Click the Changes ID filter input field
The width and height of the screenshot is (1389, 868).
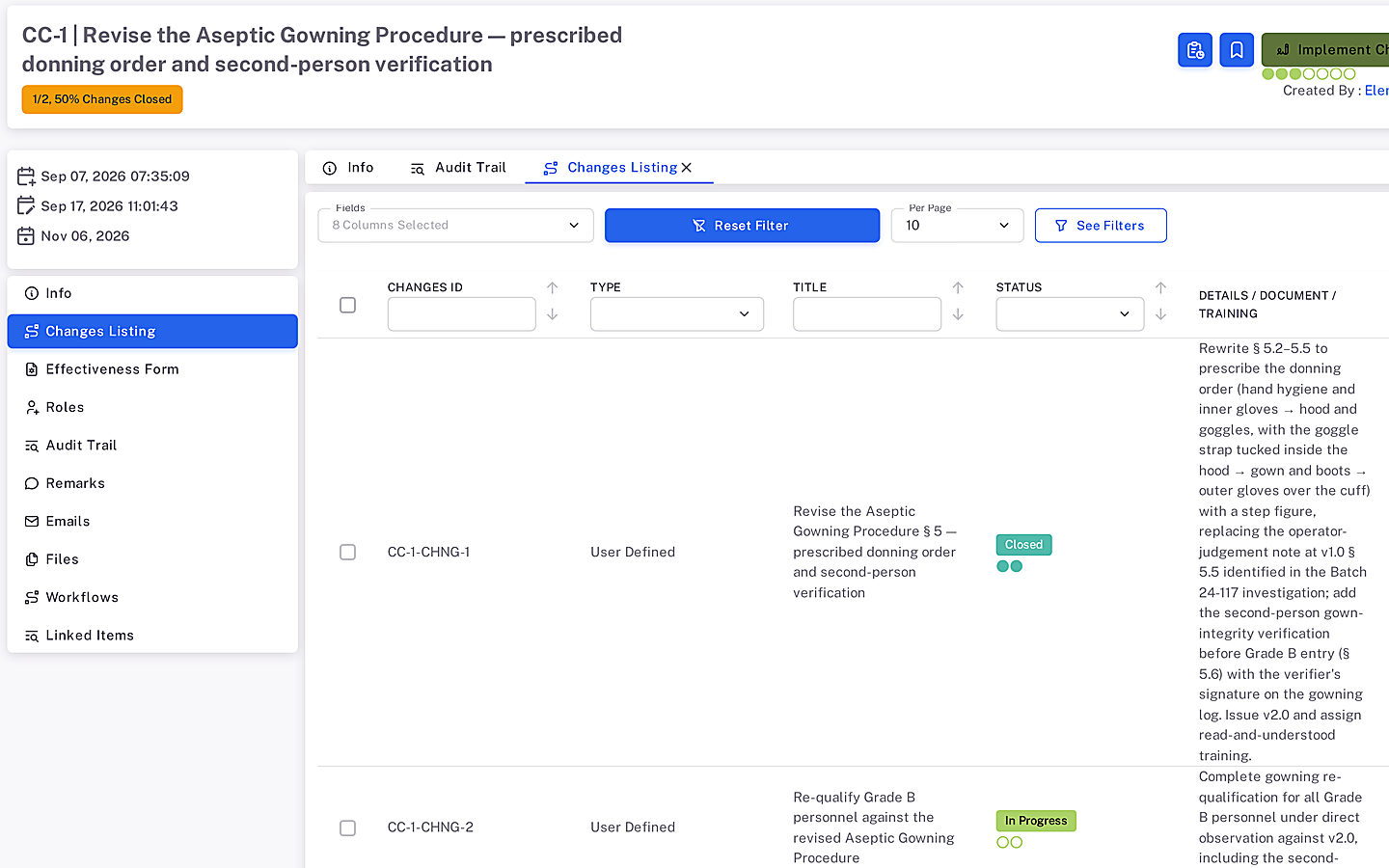(x=461, y=314)
